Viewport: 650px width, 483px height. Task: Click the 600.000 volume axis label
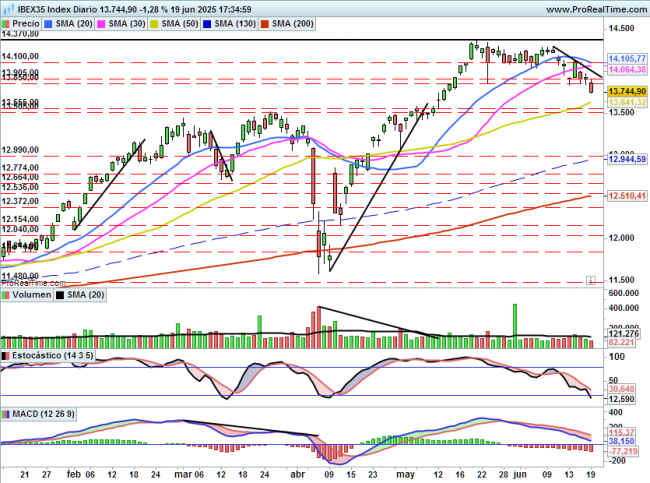(x=623, y=293)
